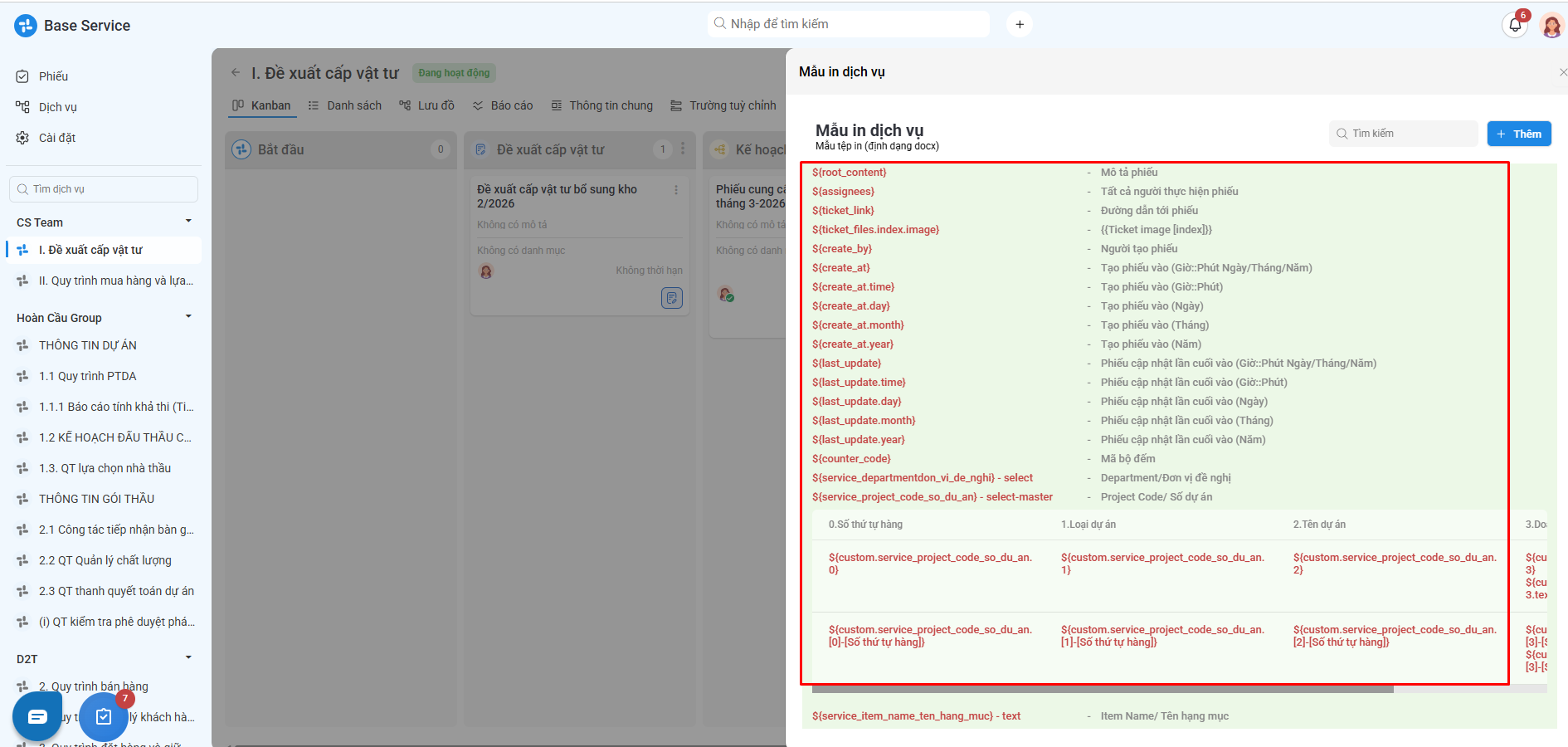Open 2.3 QT thanh quyết toán dự án
This screenshot has height=747, width=1568.
pyautogui.click(x=105, y=591)
